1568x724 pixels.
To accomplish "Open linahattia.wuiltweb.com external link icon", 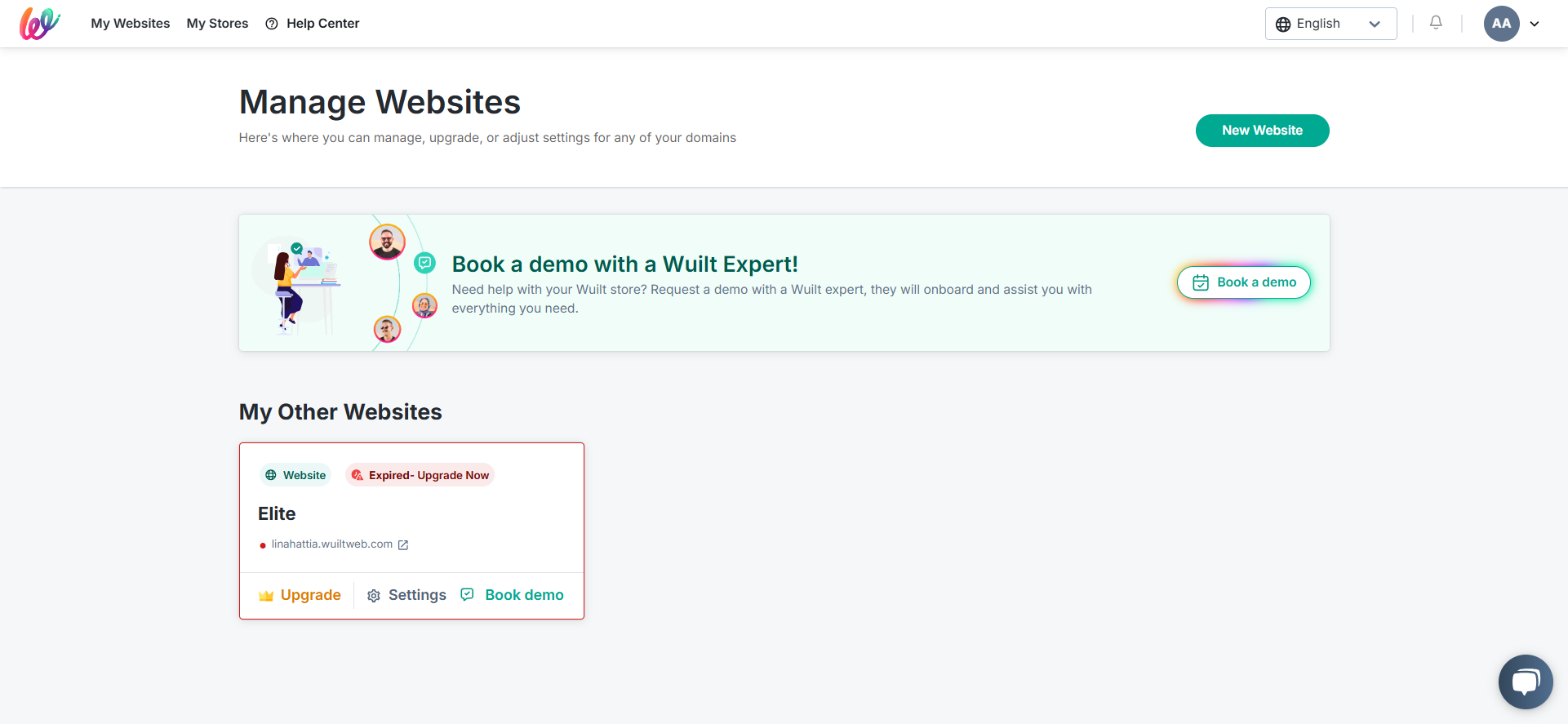I will tap(403, 544).
